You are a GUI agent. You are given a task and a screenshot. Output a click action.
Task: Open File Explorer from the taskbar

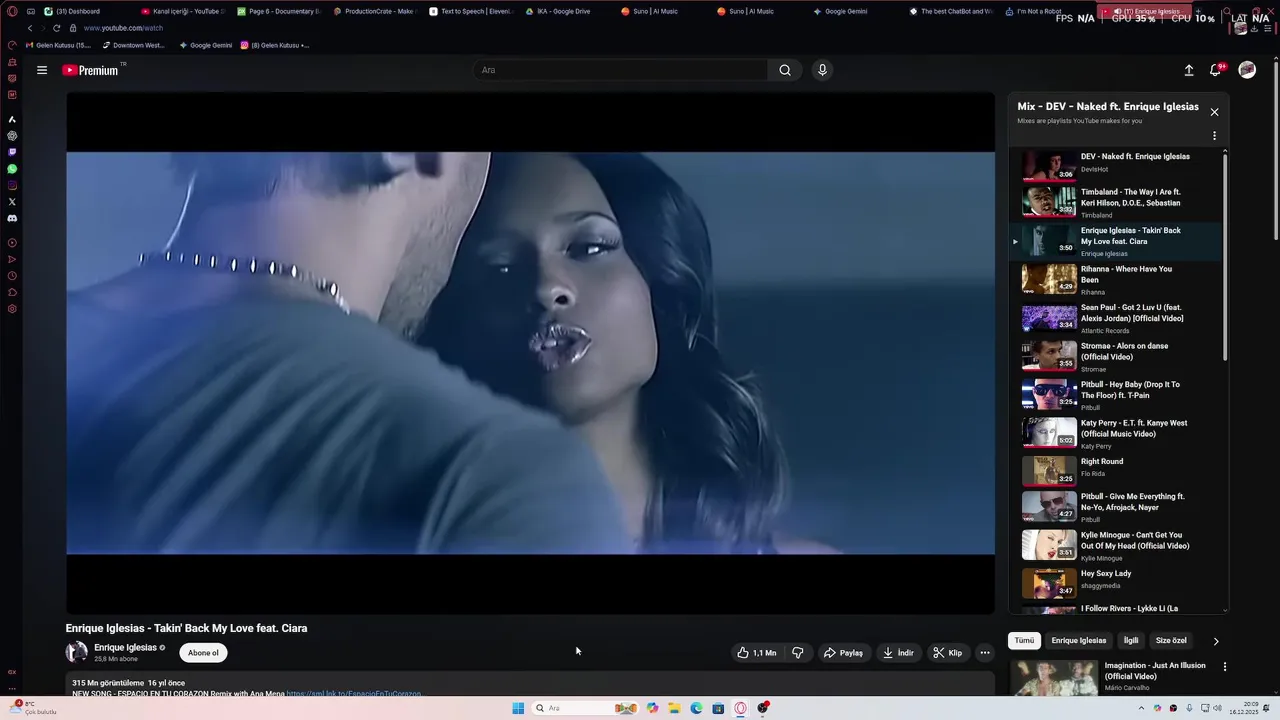(674, 708)
